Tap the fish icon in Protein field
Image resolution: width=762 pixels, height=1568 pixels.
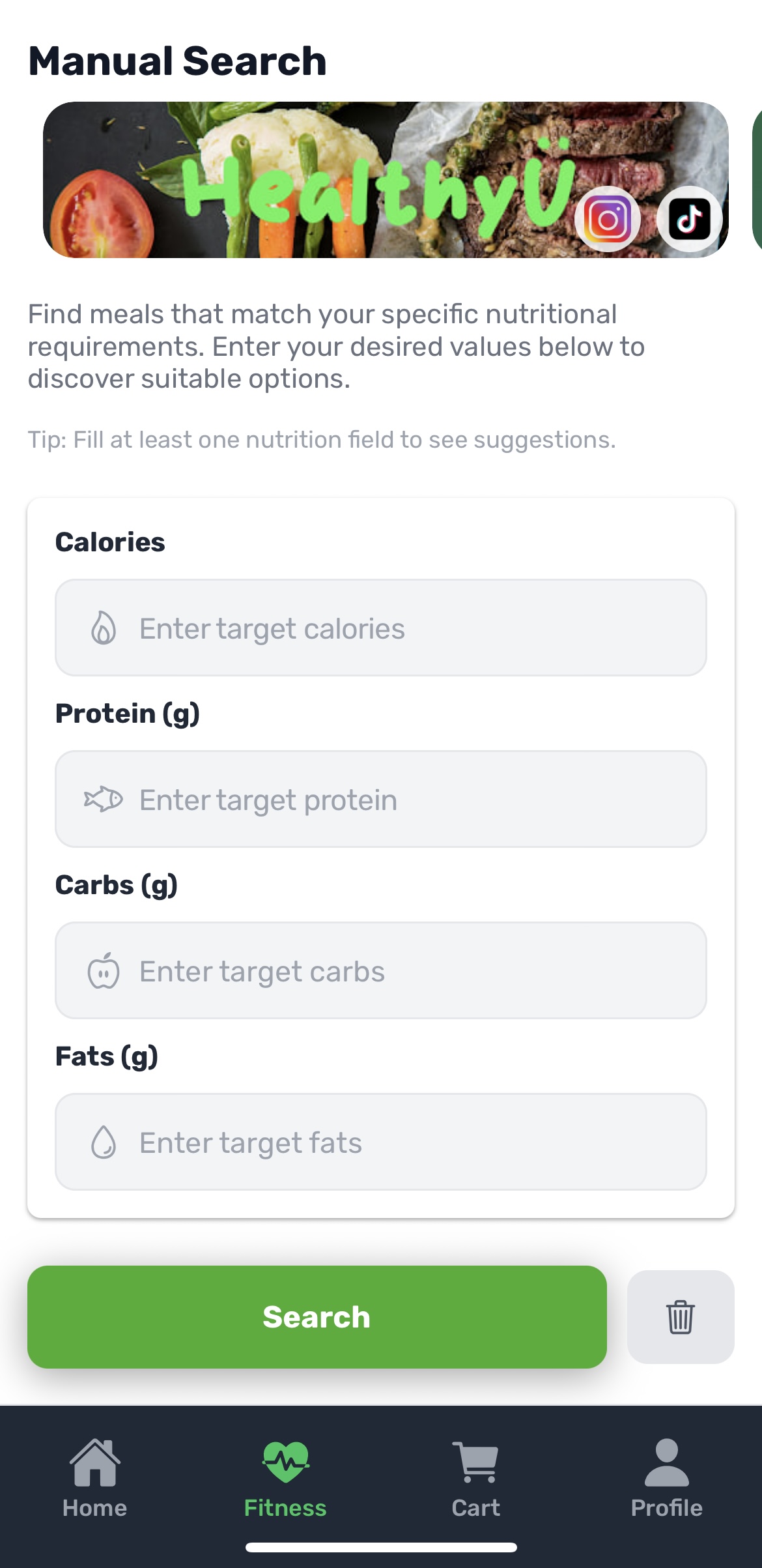click(x=104, y=800)
